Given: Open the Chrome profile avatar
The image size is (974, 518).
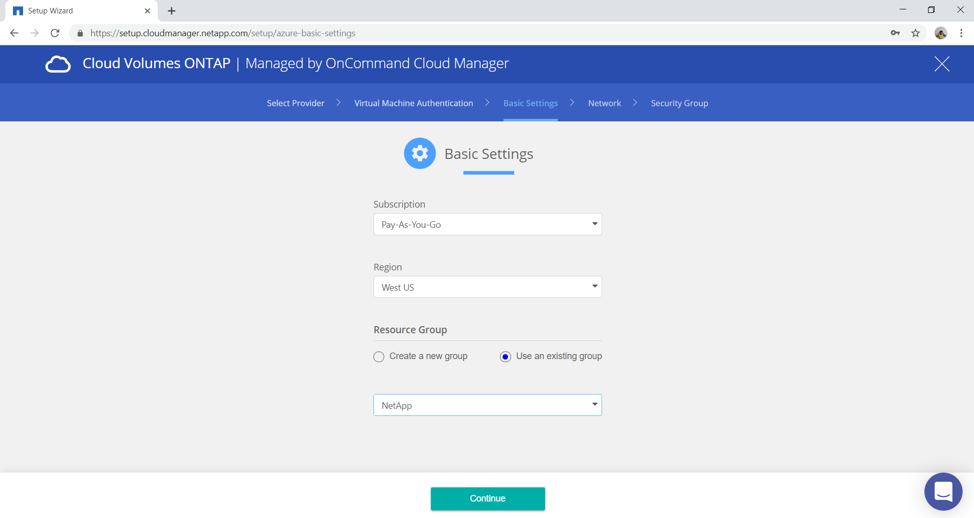Looking at the screenshot, I should point(940,33).
